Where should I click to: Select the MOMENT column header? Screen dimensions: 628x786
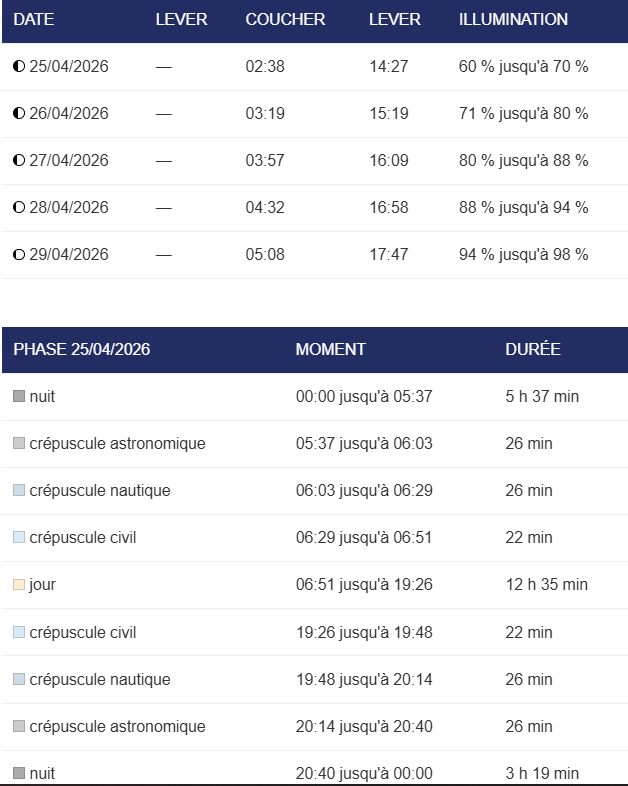tap(330, 350)
